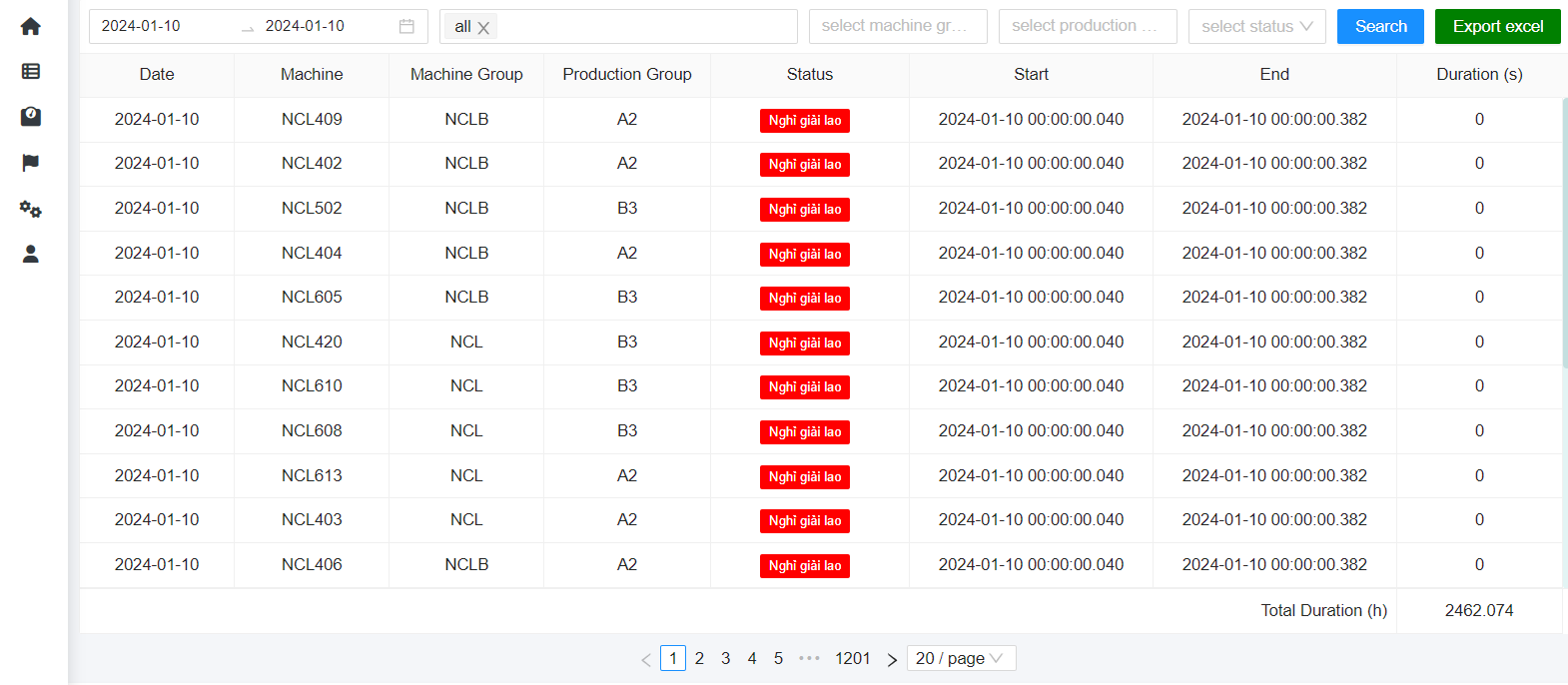Open the flag sidebar icon
Image resolution: width=1568 pixels, height=685 pixels.
(31, 163)
